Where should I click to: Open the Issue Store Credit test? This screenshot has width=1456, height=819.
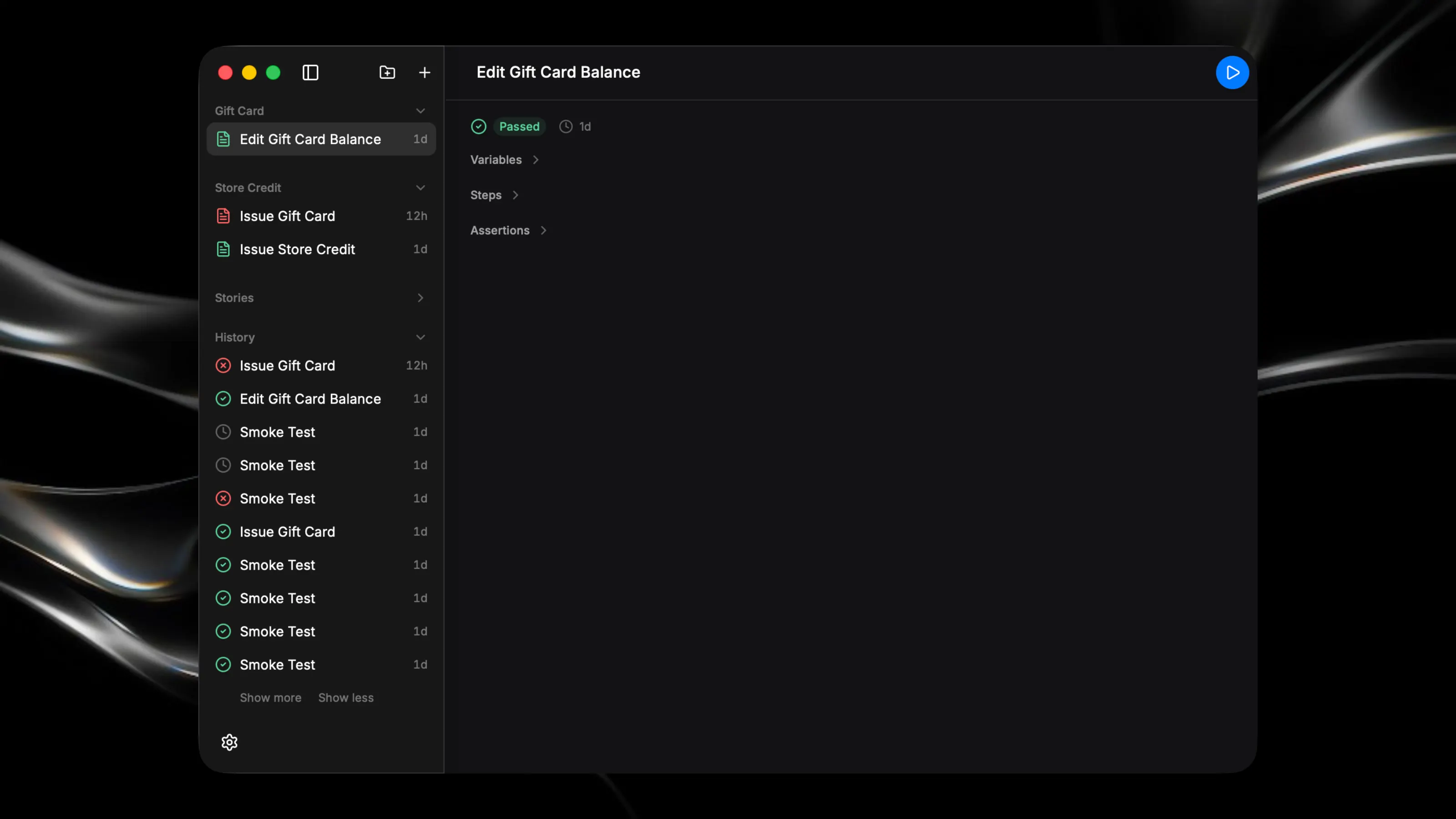coord(321,249)
